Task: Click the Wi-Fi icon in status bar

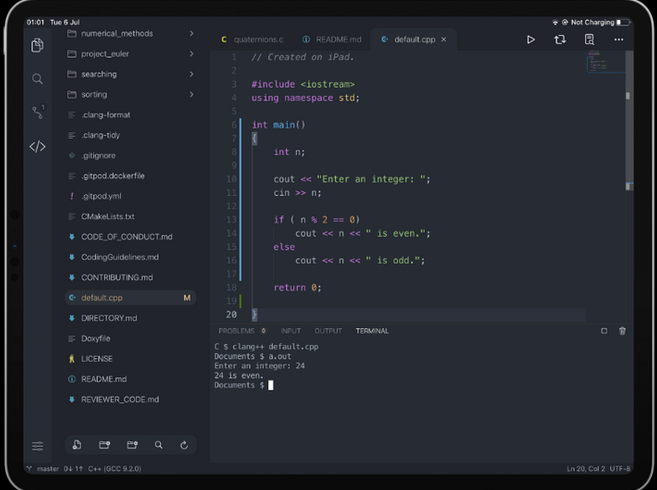Action: tap(555, 22)
